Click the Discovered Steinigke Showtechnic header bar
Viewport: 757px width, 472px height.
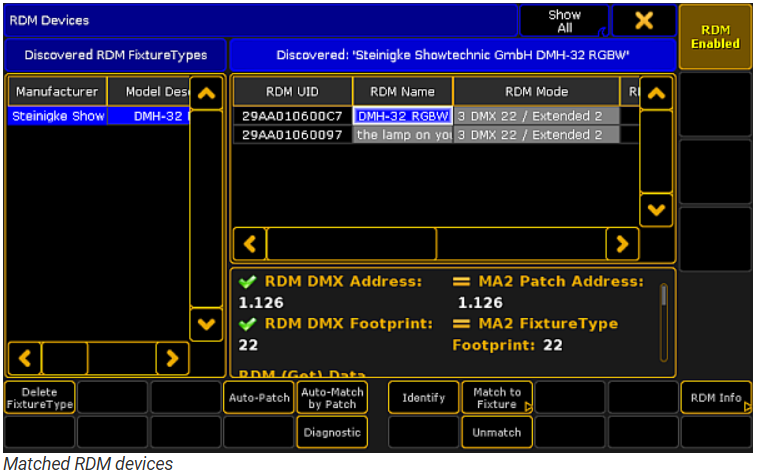452,55
